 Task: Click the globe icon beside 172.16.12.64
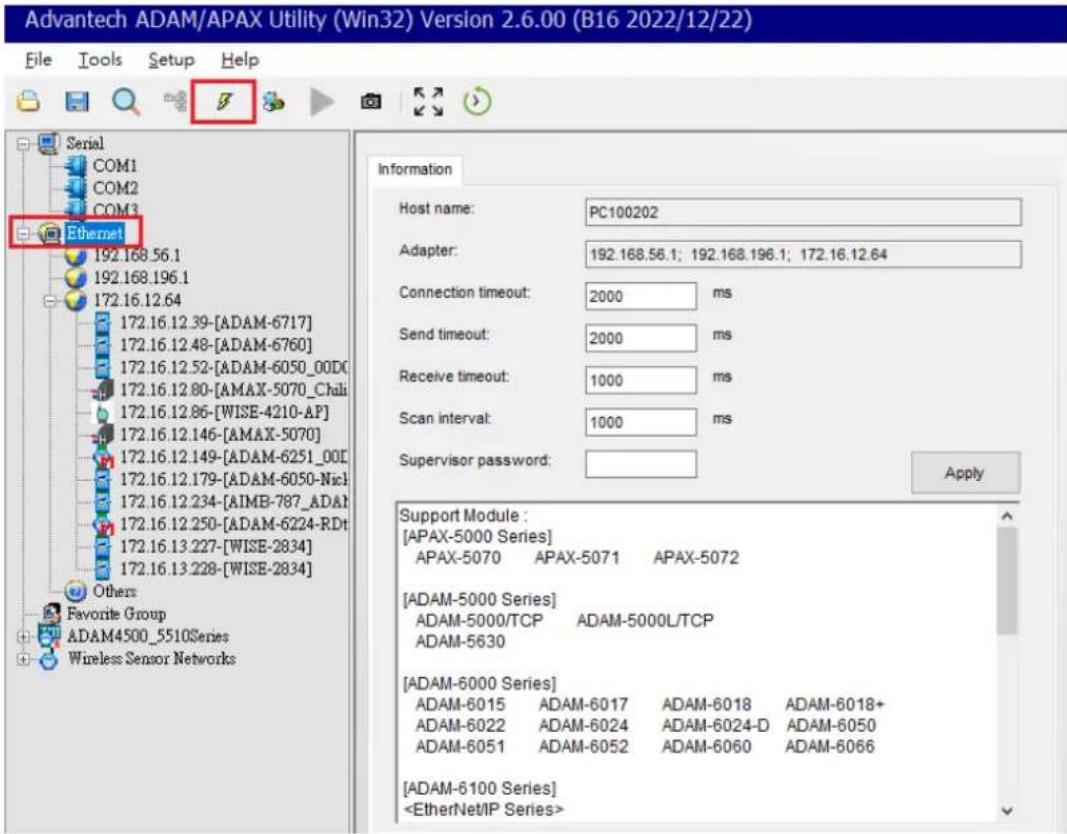(x=76, y=300)
